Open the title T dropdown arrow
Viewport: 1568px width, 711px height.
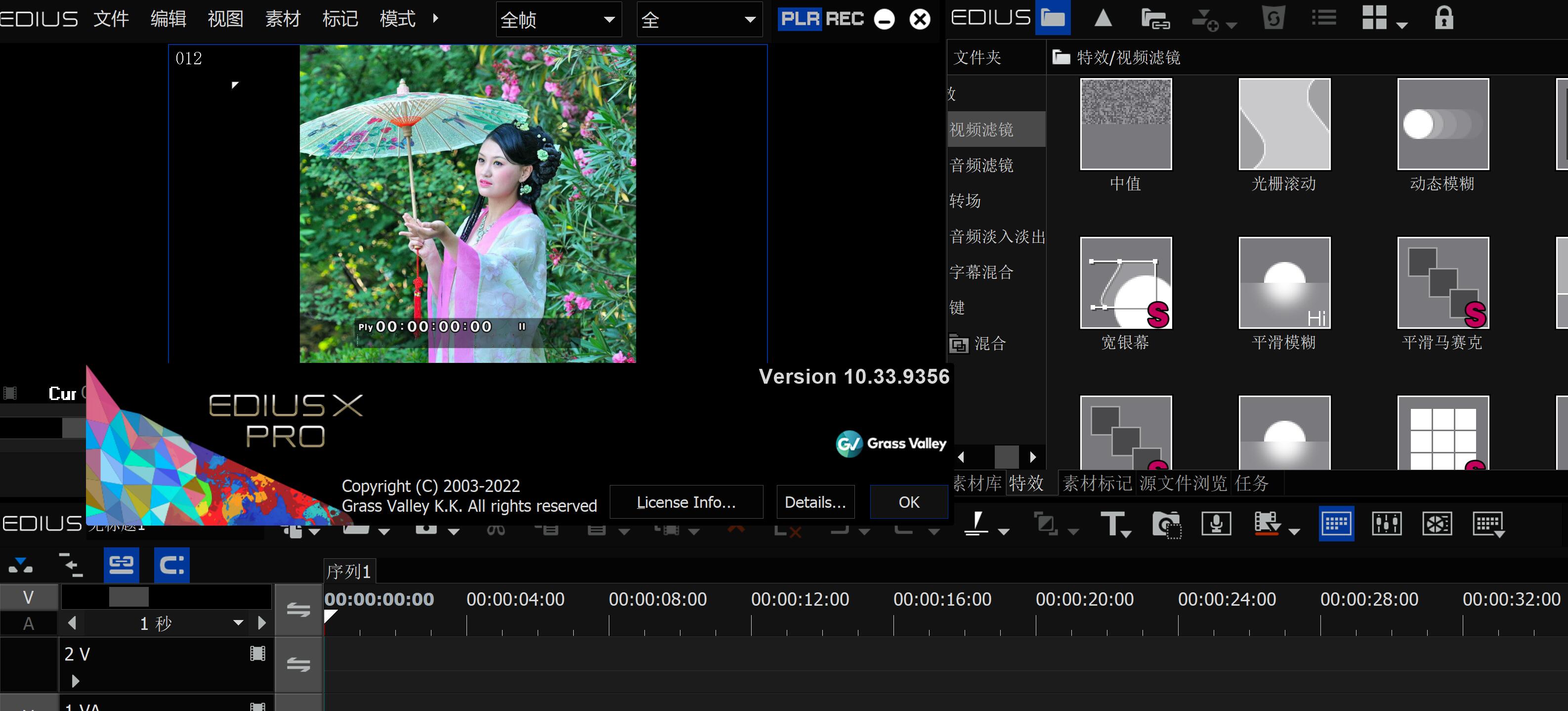pyautogui.click(x=1126, y=533)
